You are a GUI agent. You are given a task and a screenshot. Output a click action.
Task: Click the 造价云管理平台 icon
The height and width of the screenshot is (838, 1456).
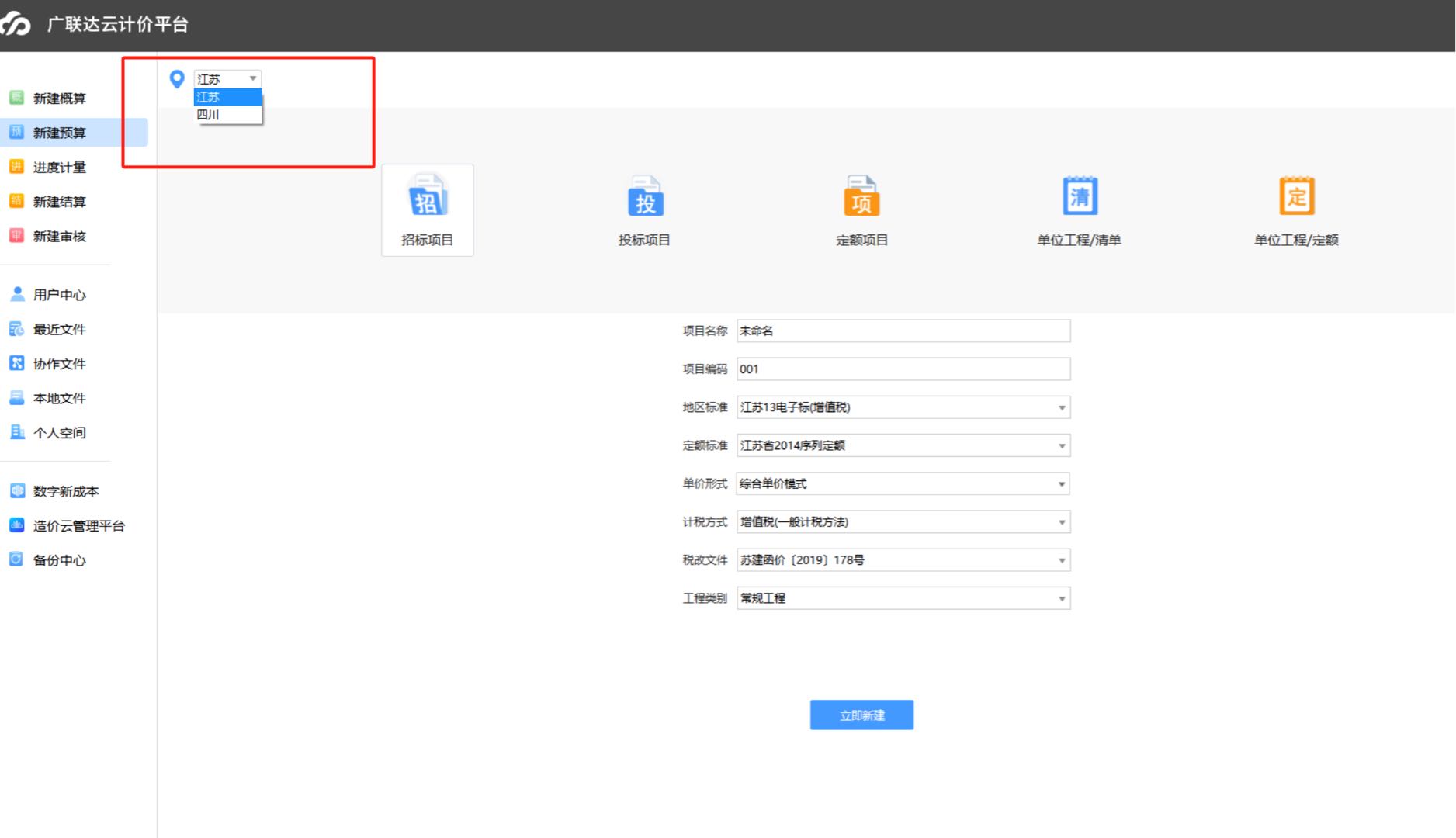coord(16,525)
